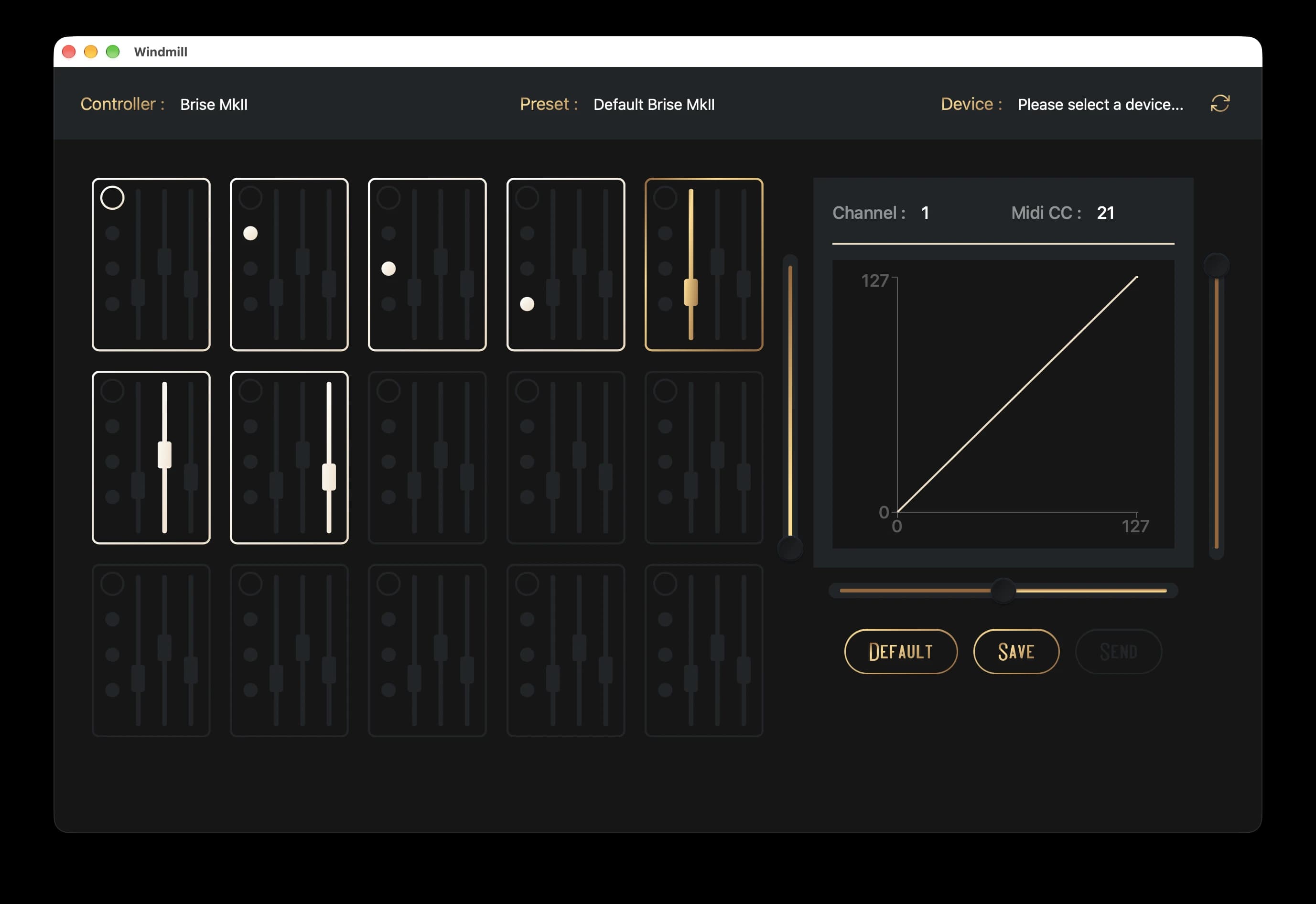Click the Windmill window title
This screenshot has height=904, width=1316.
click(x=161, y=52)
